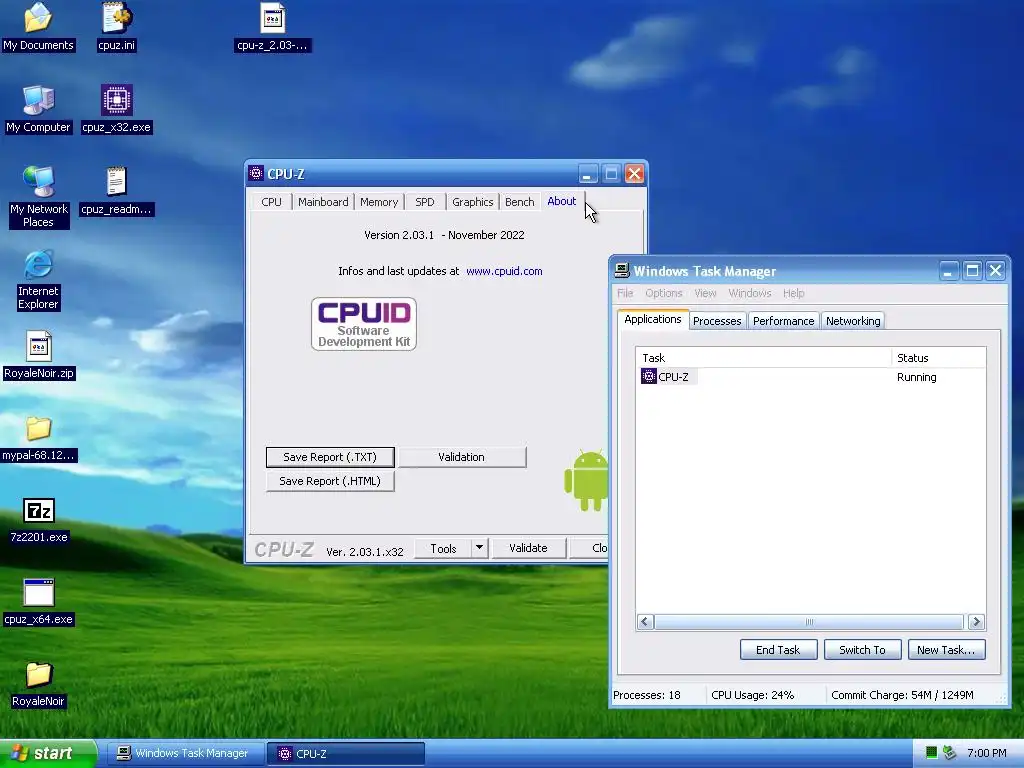Viewport: 1024px width, 768px height.
Task: Click the Validation button in About tab
Action: coord(462,457)
